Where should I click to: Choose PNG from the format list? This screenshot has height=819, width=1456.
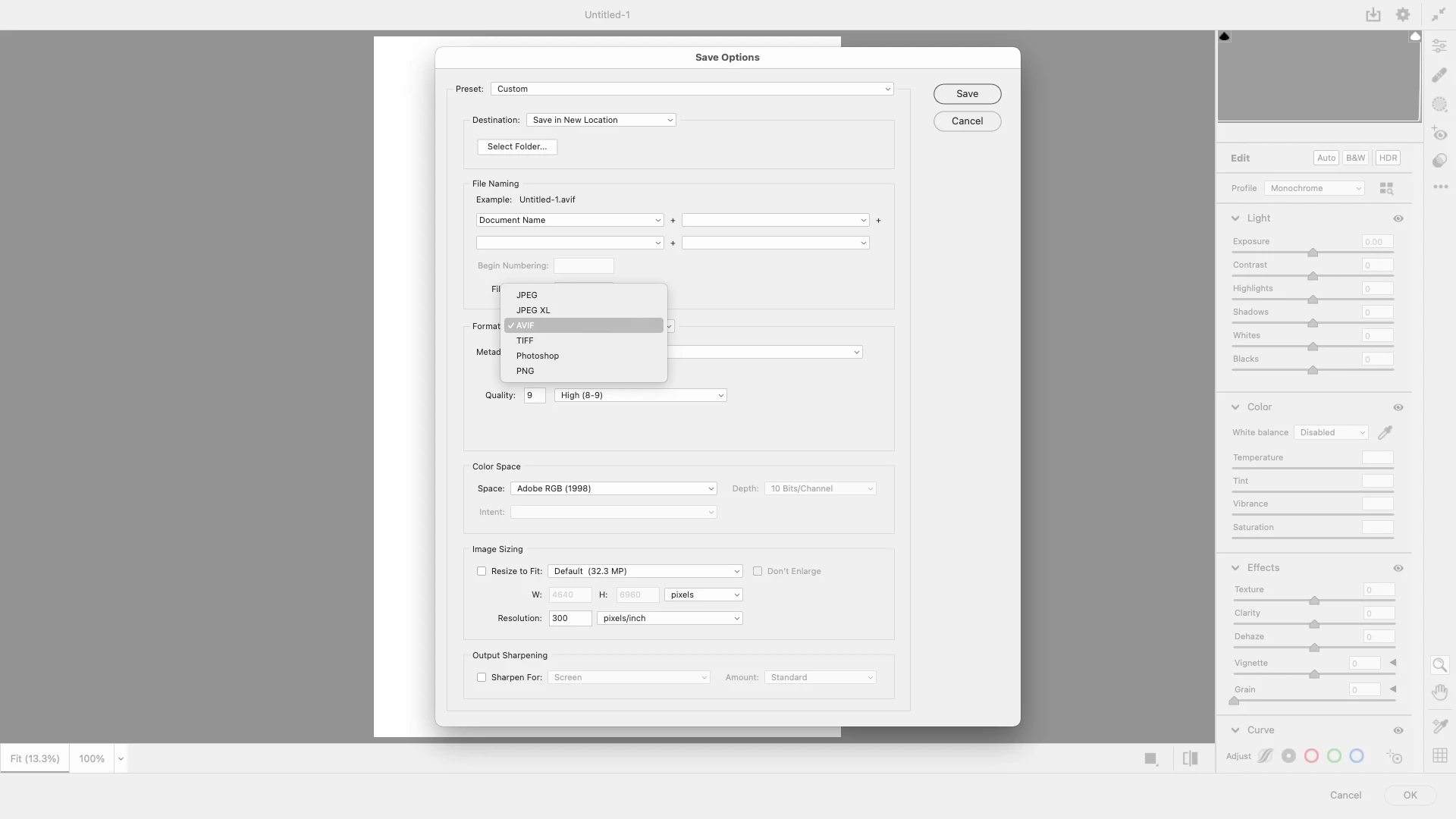pos(525,371)
